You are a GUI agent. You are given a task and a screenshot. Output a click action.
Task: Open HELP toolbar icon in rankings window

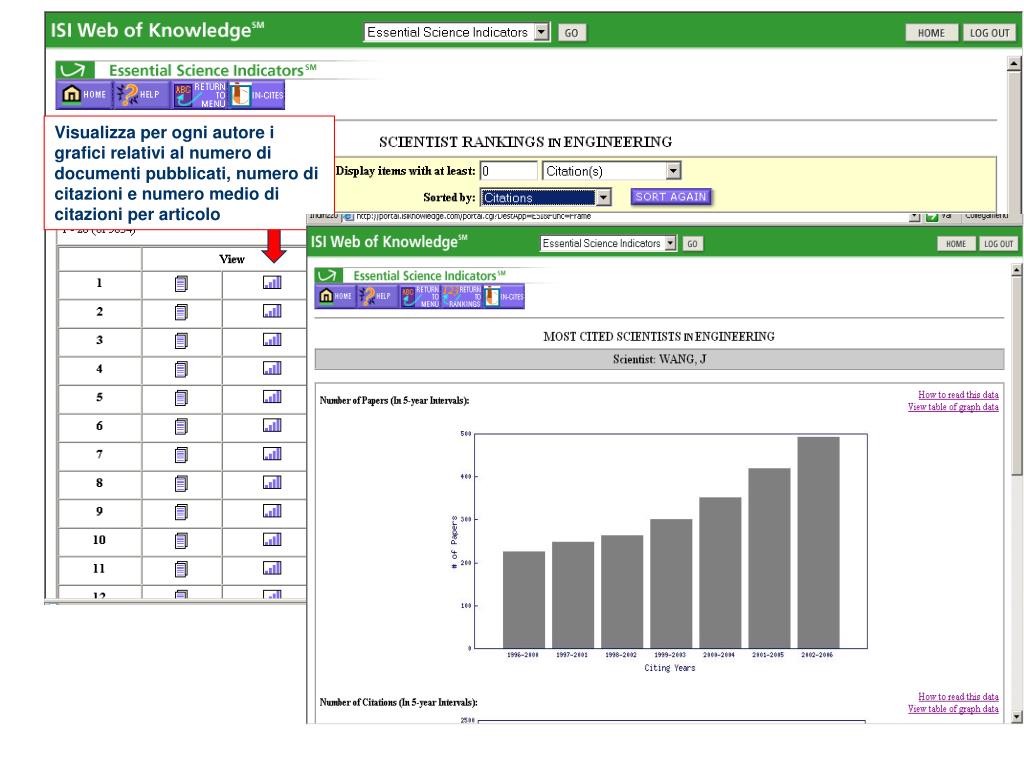tap(142, 95)
